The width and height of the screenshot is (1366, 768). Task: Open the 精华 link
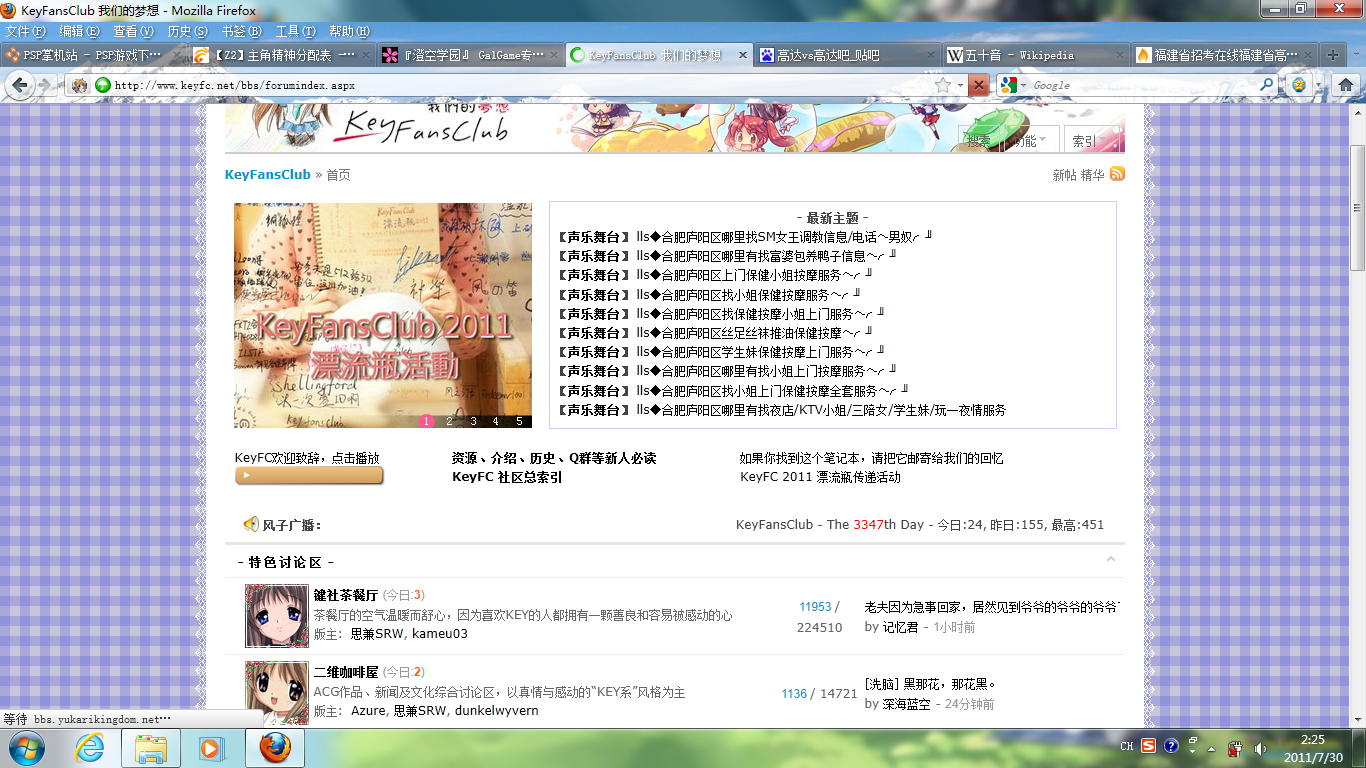(1092, 175)
